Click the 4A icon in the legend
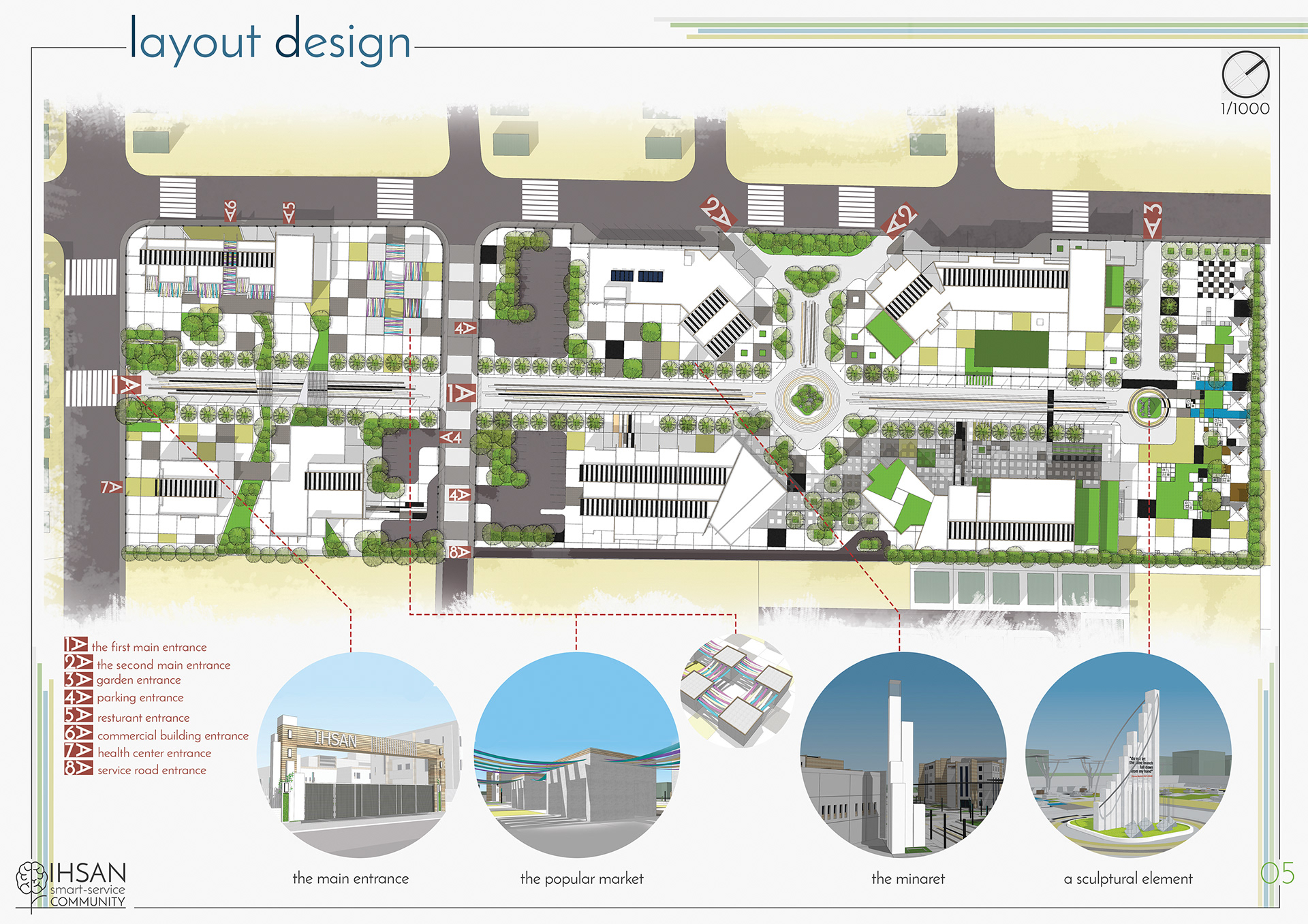The height and width of the screenshot is (924, 1308). click(x=78, y=697)
